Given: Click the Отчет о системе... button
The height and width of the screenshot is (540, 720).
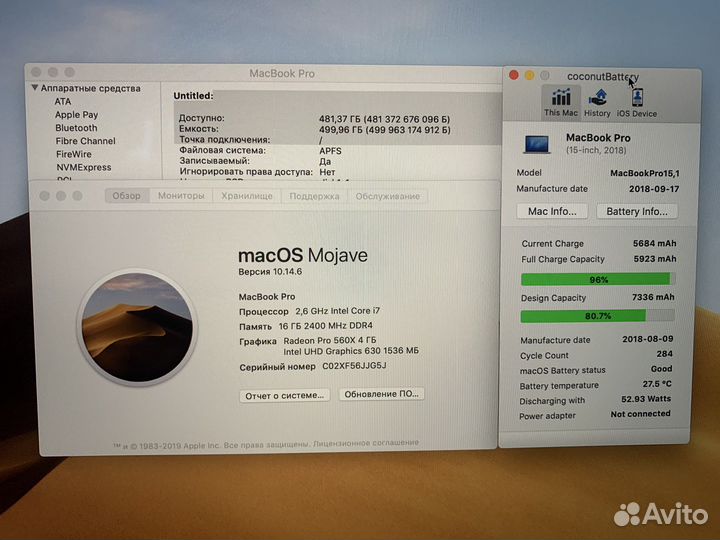Looking at the screenshot, I should coord(285,395).
